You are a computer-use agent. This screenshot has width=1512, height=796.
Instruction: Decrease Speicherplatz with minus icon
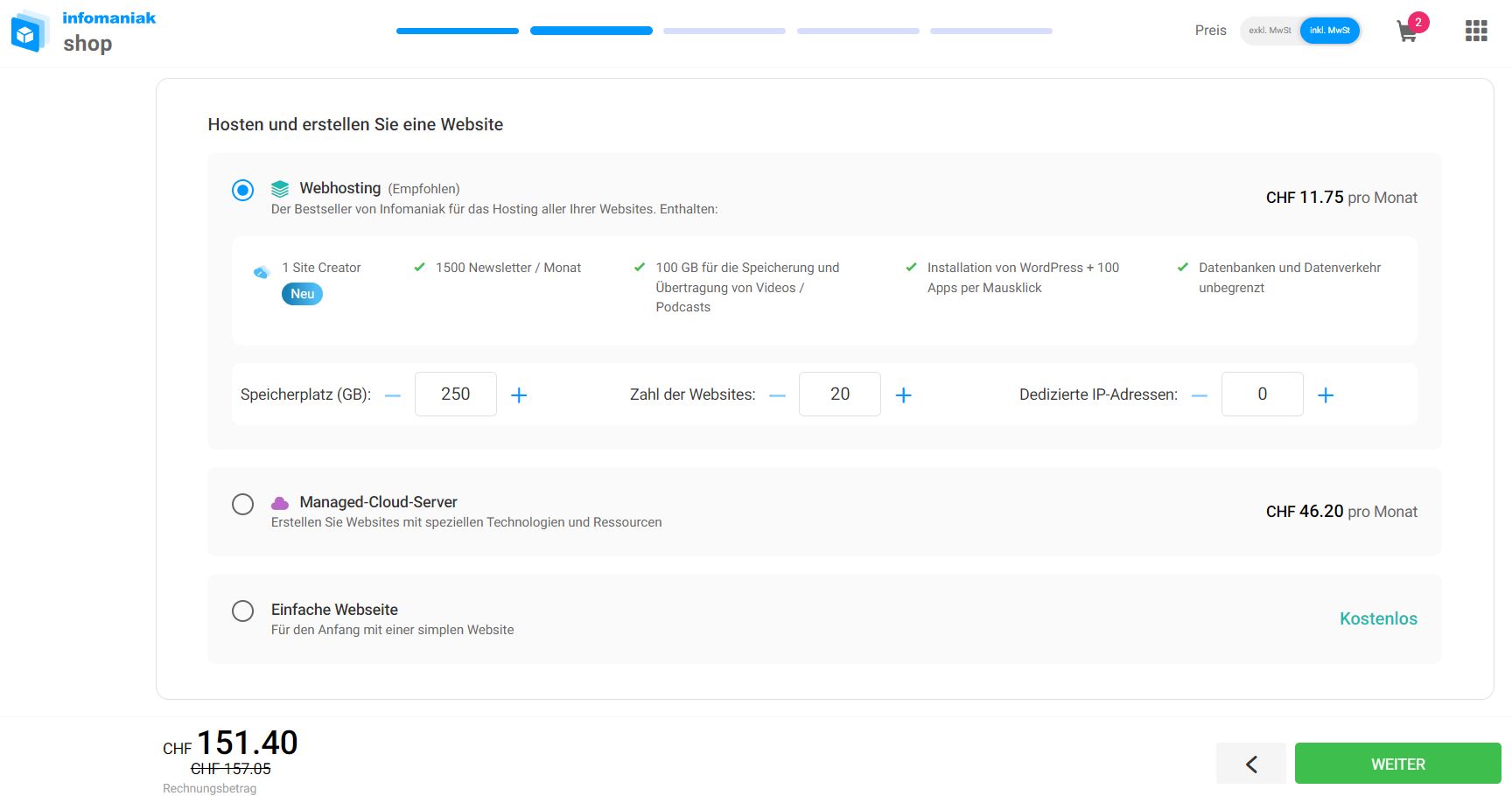coord(393,395)
